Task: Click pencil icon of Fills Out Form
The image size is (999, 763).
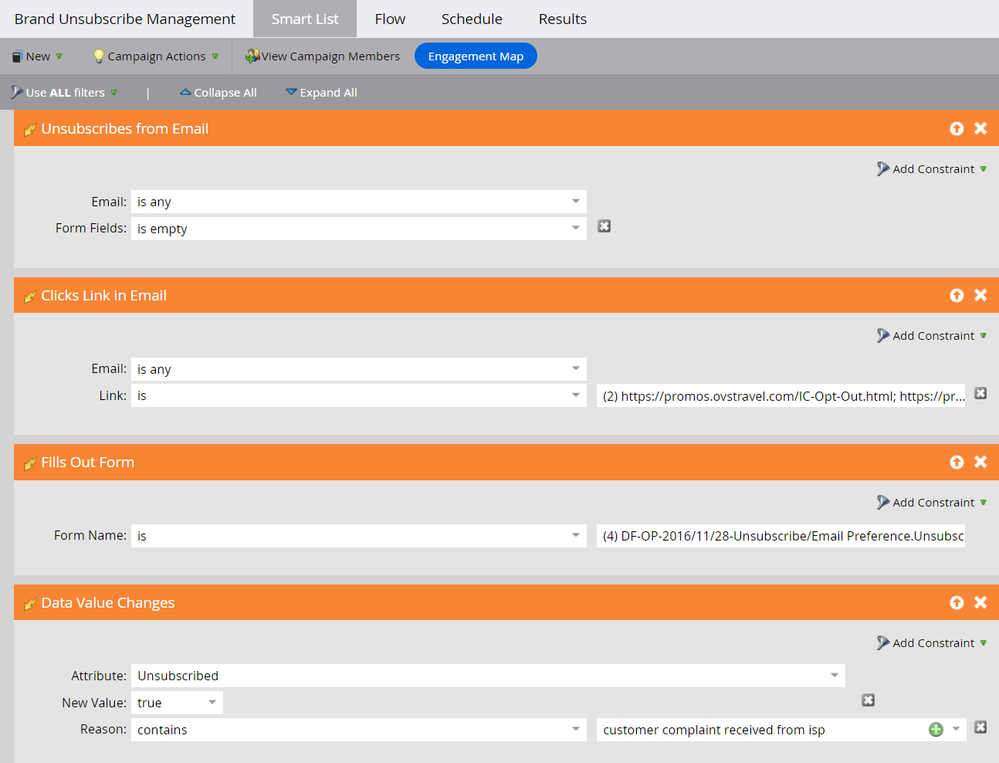Action: (29, 463)
